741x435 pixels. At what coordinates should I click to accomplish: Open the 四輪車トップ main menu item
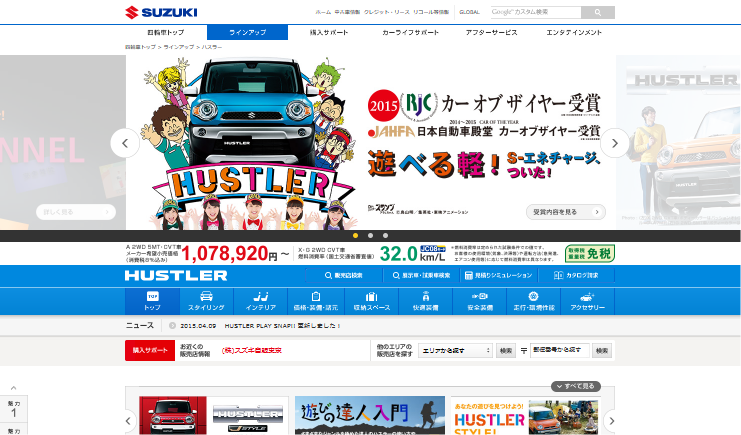tap(166, 33)
